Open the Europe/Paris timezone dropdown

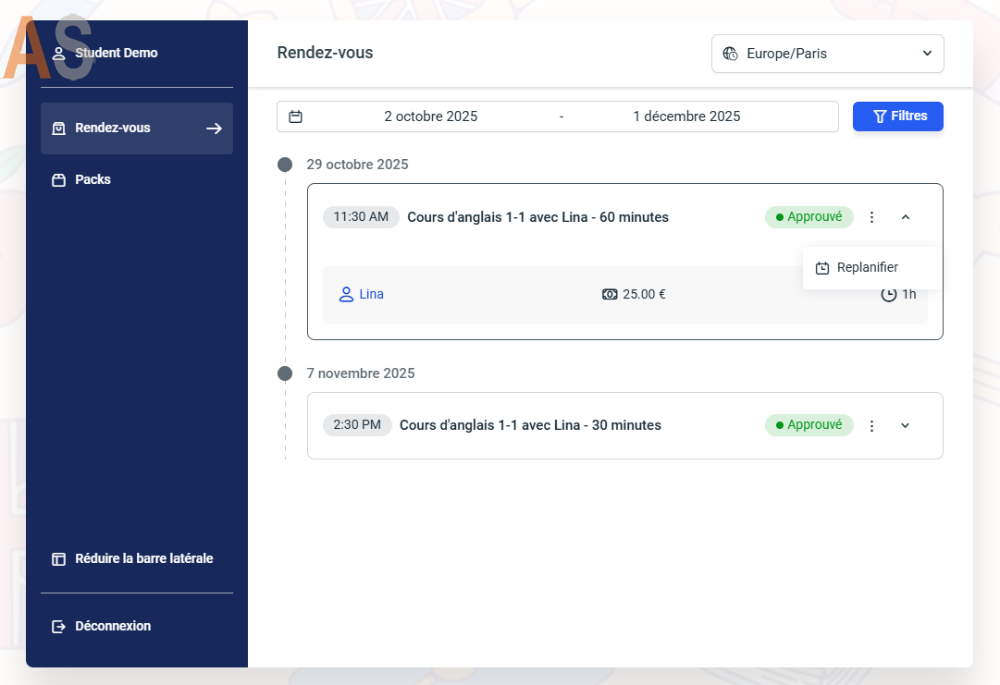(827, 54)
